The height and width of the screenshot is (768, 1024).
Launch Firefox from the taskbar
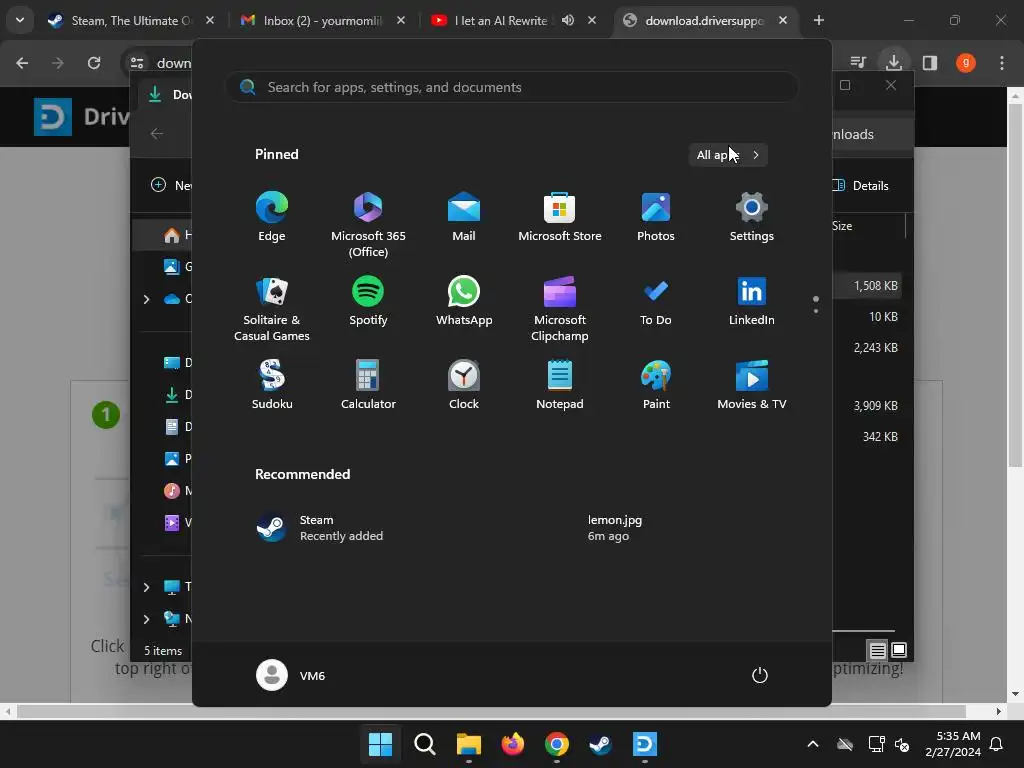click(x=513, y=744)
